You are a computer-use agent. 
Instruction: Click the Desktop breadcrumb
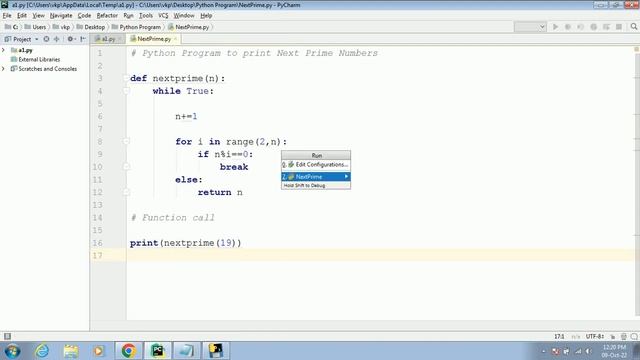pos(91,27)
